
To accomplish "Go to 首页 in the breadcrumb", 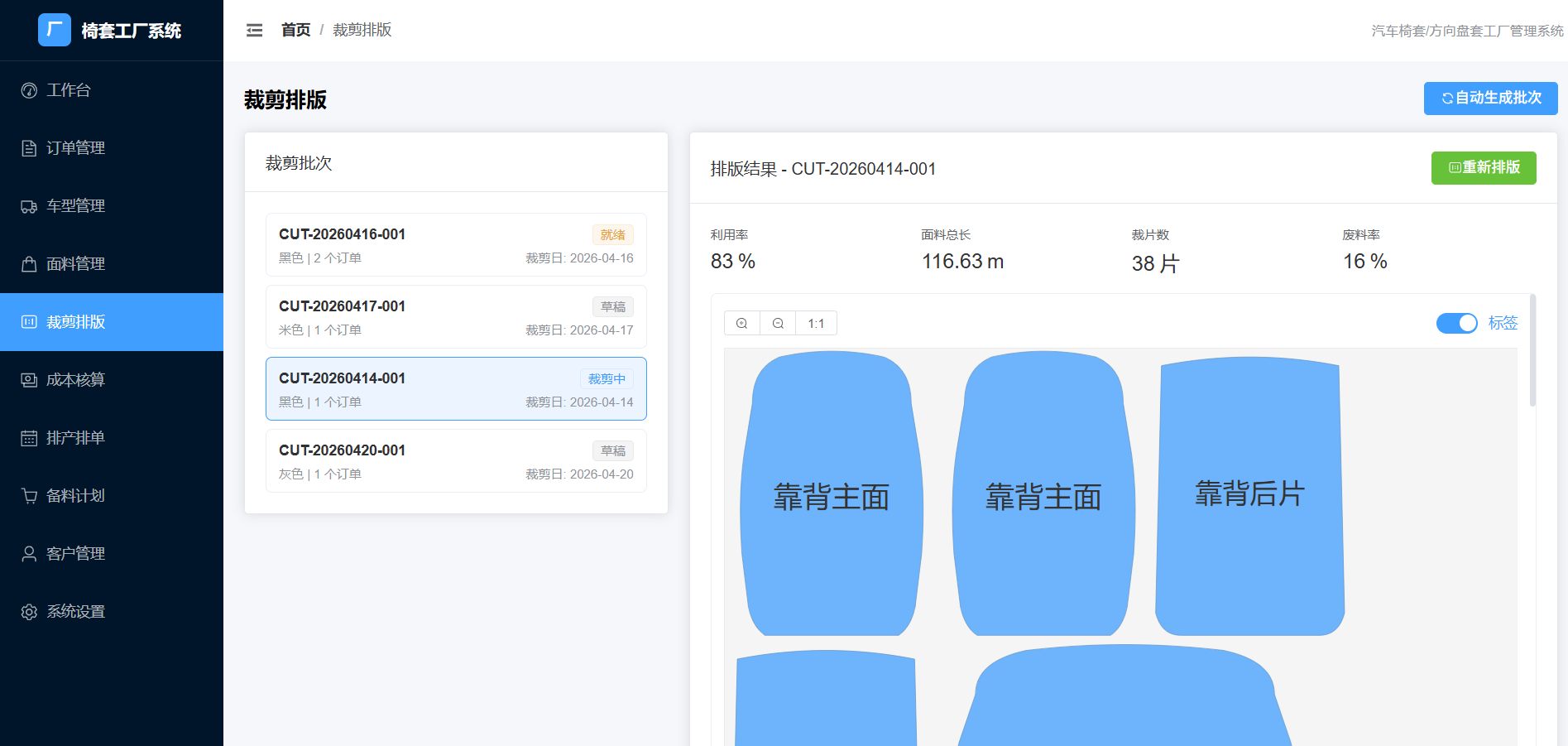I will 295,30.
